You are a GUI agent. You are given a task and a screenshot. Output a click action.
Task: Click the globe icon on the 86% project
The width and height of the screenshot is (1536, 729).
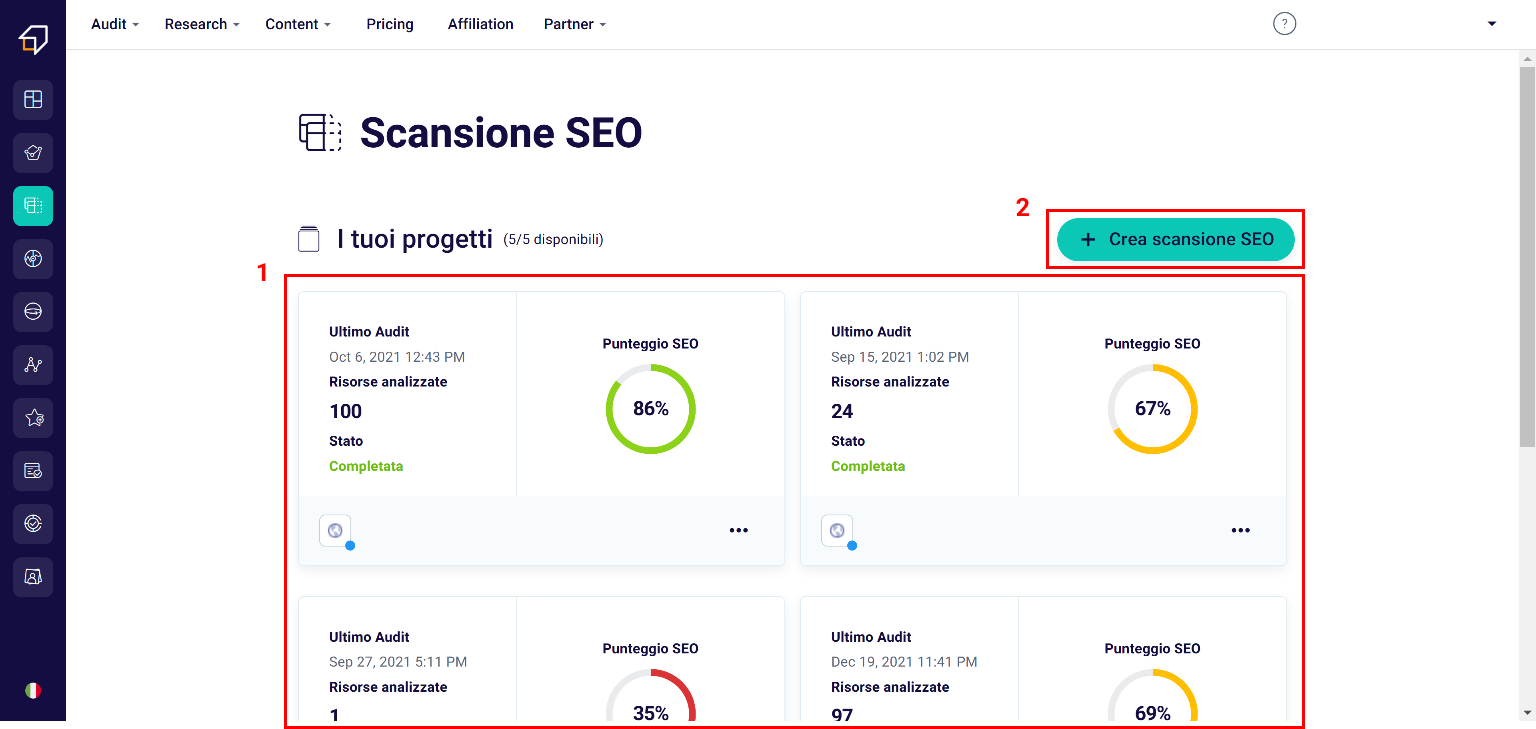335,531
